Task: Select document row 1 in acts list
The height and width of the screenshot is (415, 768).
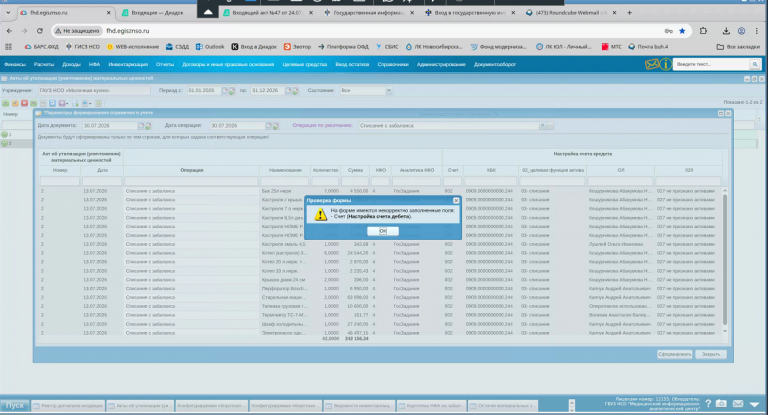Action: pos(16,134)
